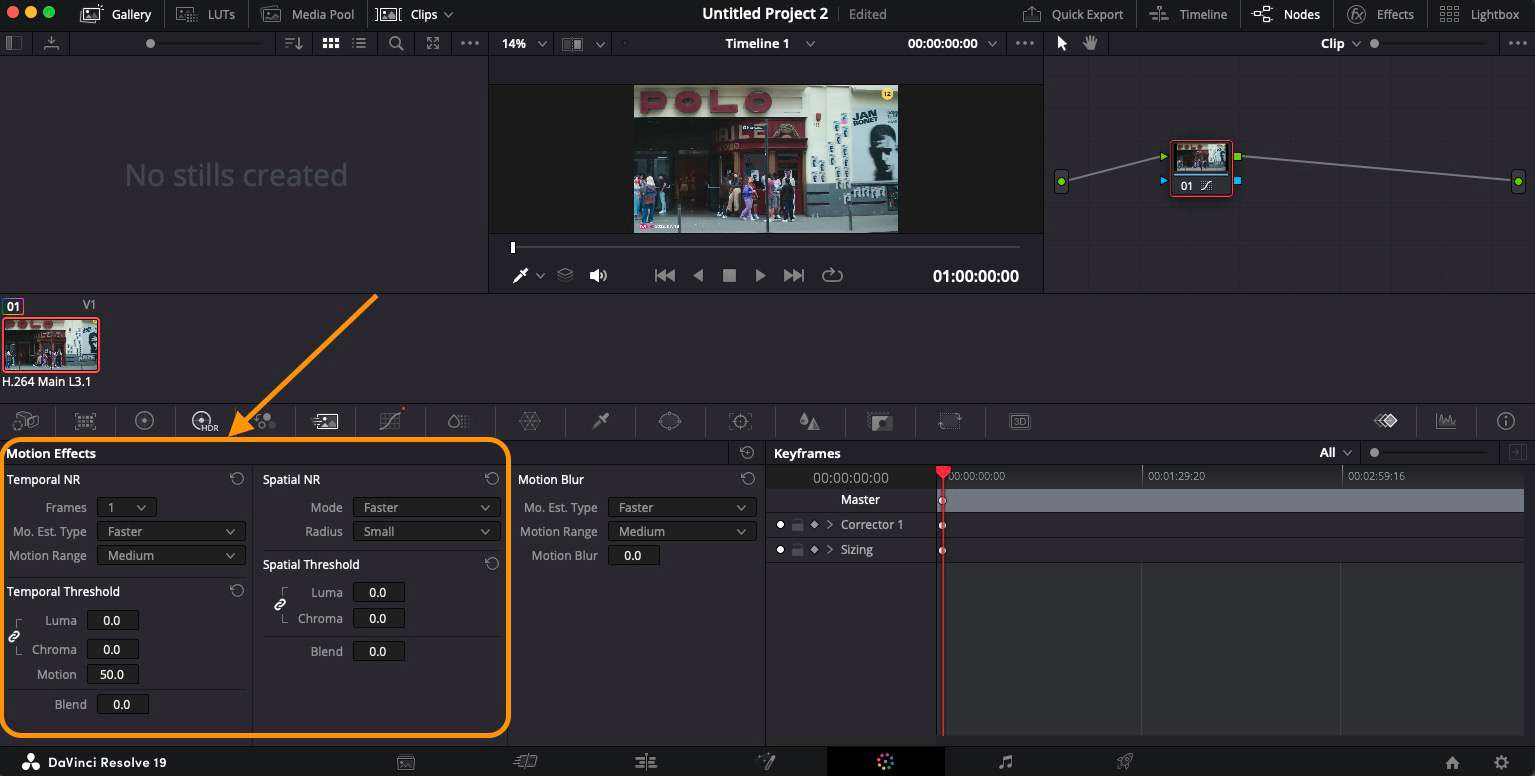Image resolution: width=1535 pixels, height=776 pixels.
Task: Open the HDR color wheels palette
Action: tap(204, 421)
